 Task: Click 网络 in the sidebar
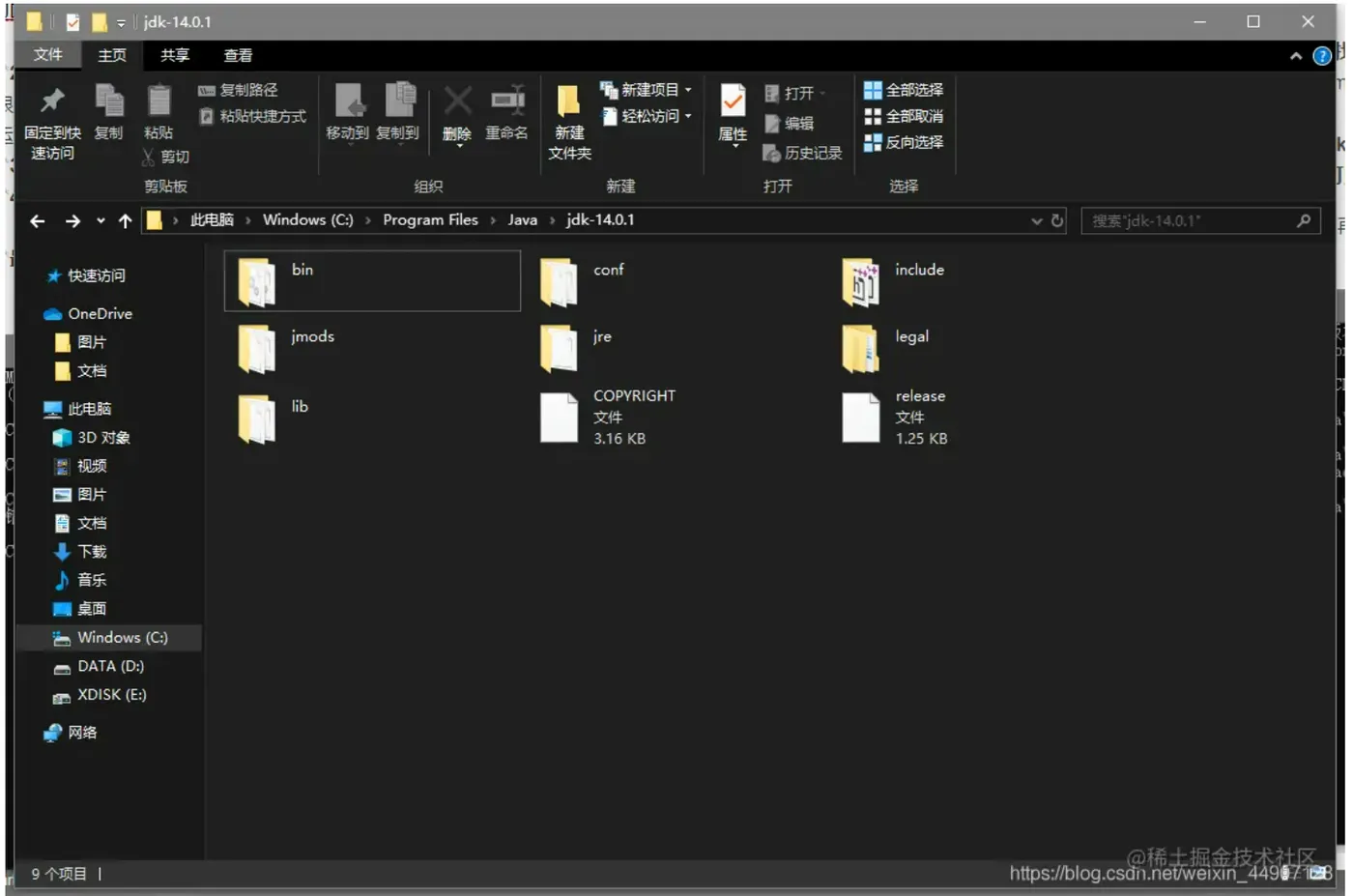pos(71,733)
